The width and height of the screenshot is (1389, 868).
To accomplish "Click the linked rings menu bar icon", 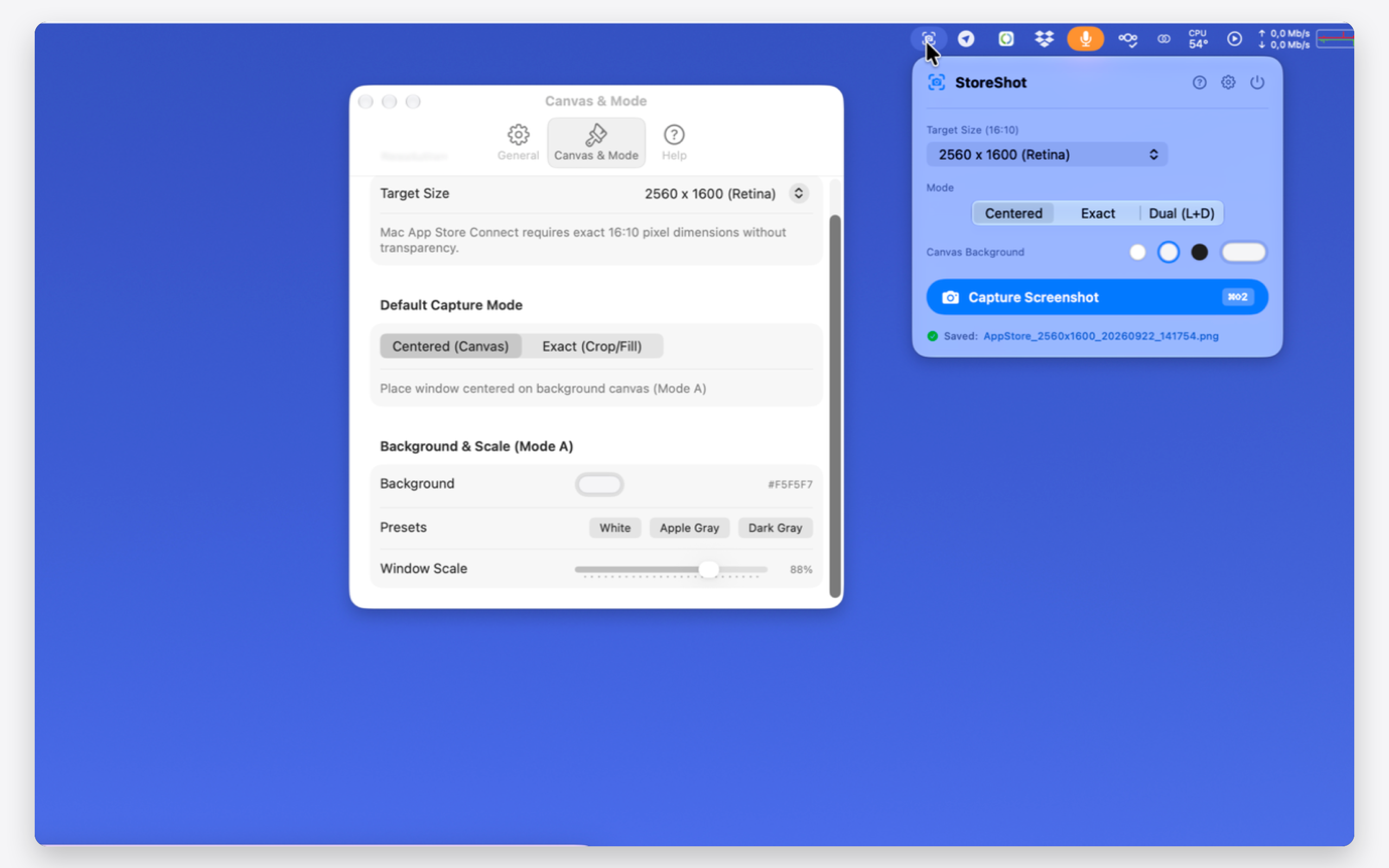I will 1163,39.
